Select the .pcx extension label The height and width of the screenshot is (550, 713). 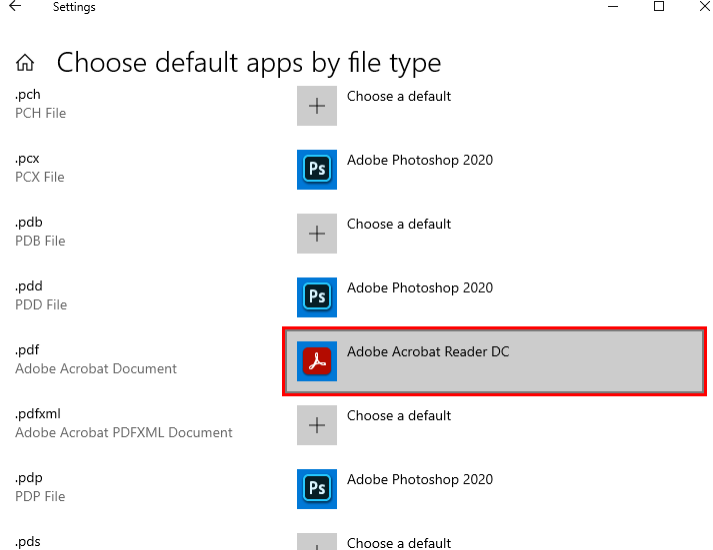(27, 159)
